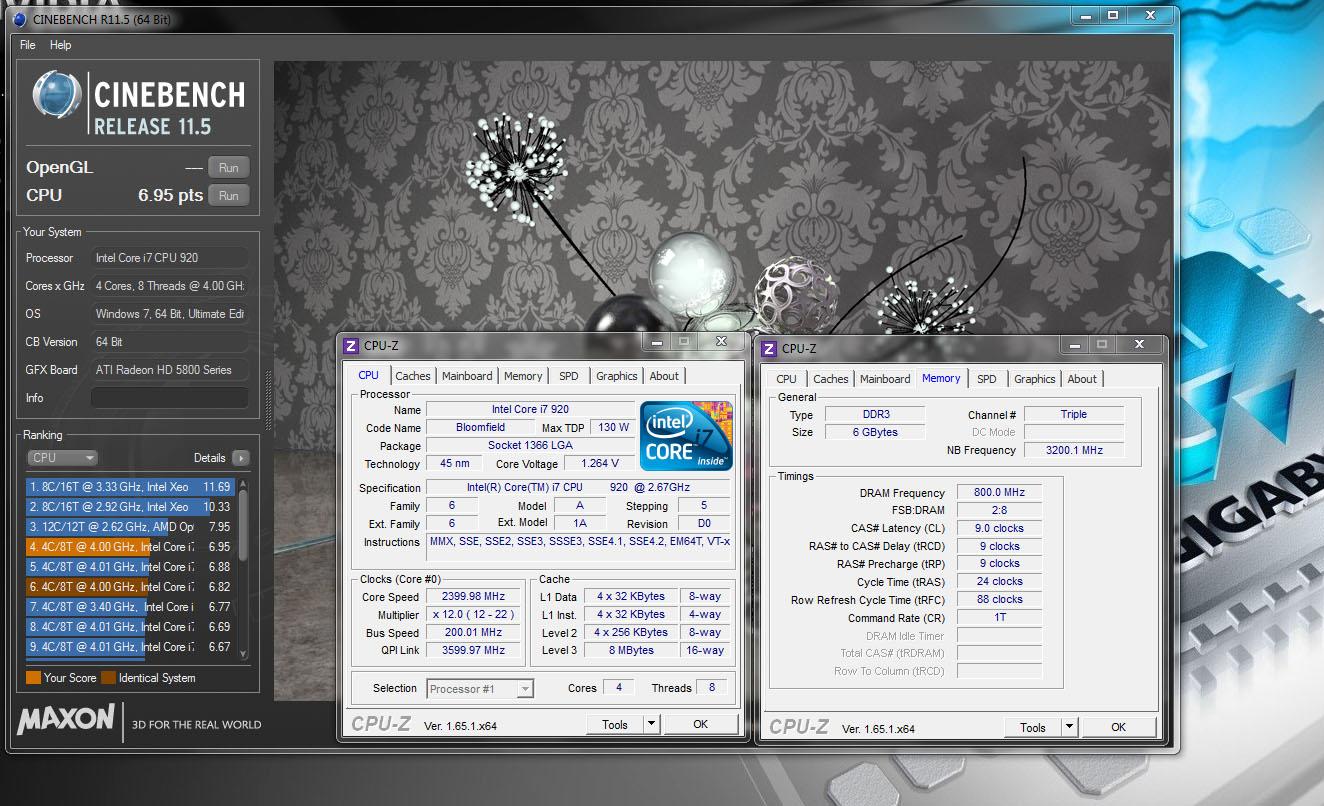Click Tools button in right CPU-Z window
1324x806 pixels.
[1033, 728]
